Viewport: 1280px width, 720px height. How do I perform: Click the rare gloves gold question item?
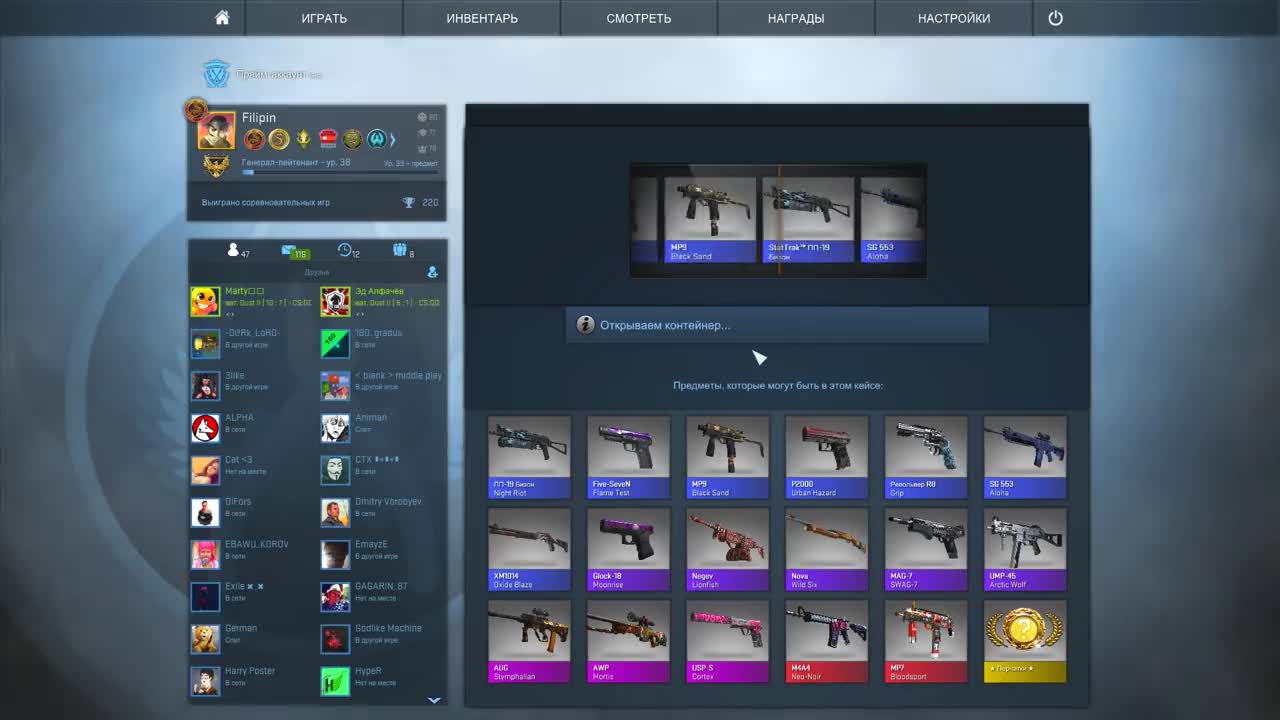(x=1025, y=641)
